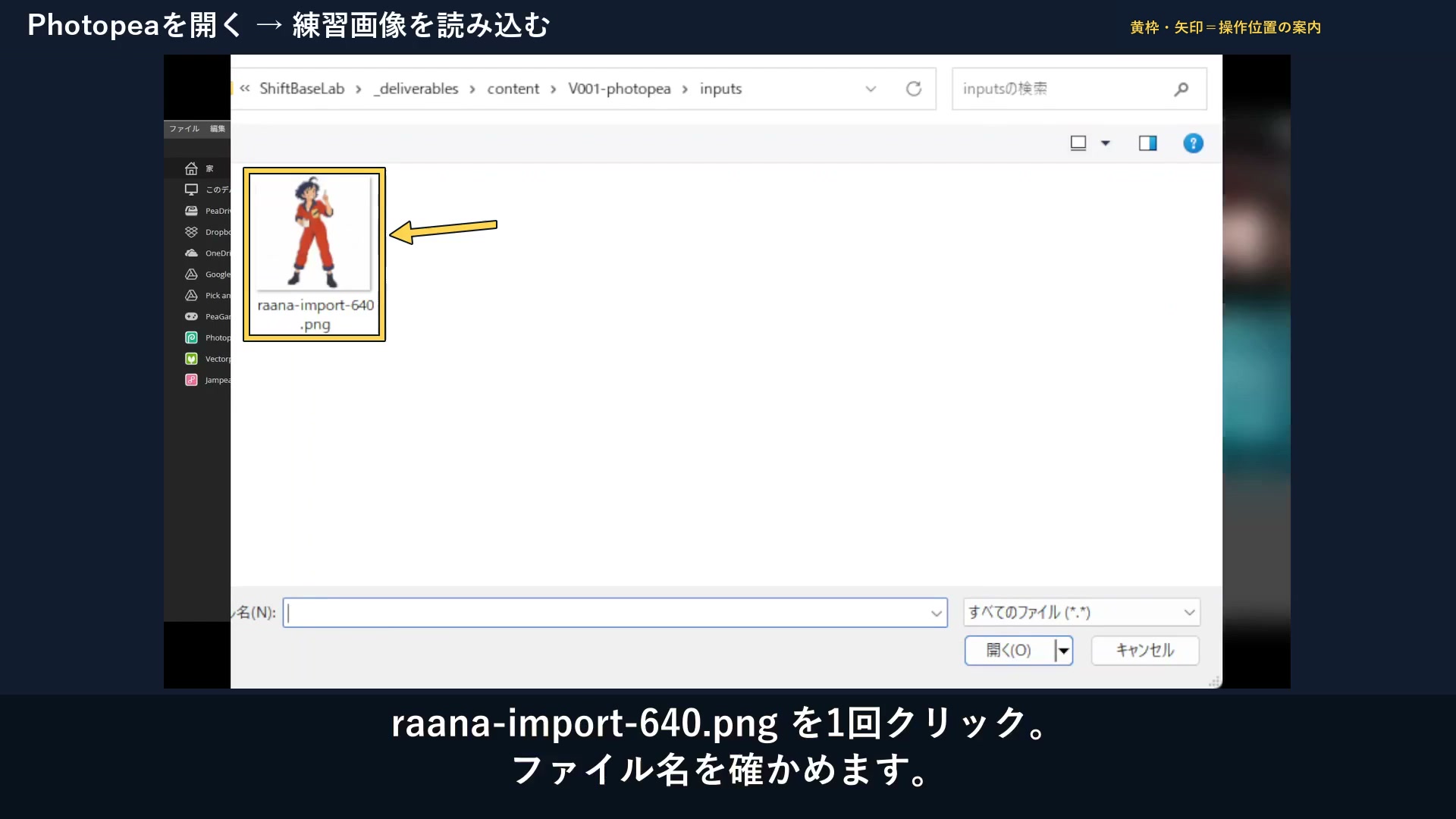Launch the Vectorpea green icon

point(191,359)
